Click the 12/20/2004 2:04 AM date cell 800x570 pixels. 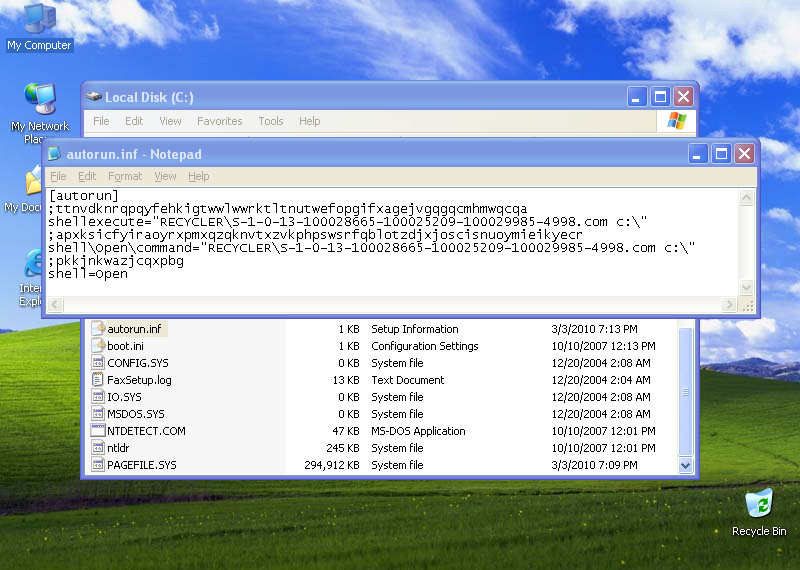[x=601, y=380]
